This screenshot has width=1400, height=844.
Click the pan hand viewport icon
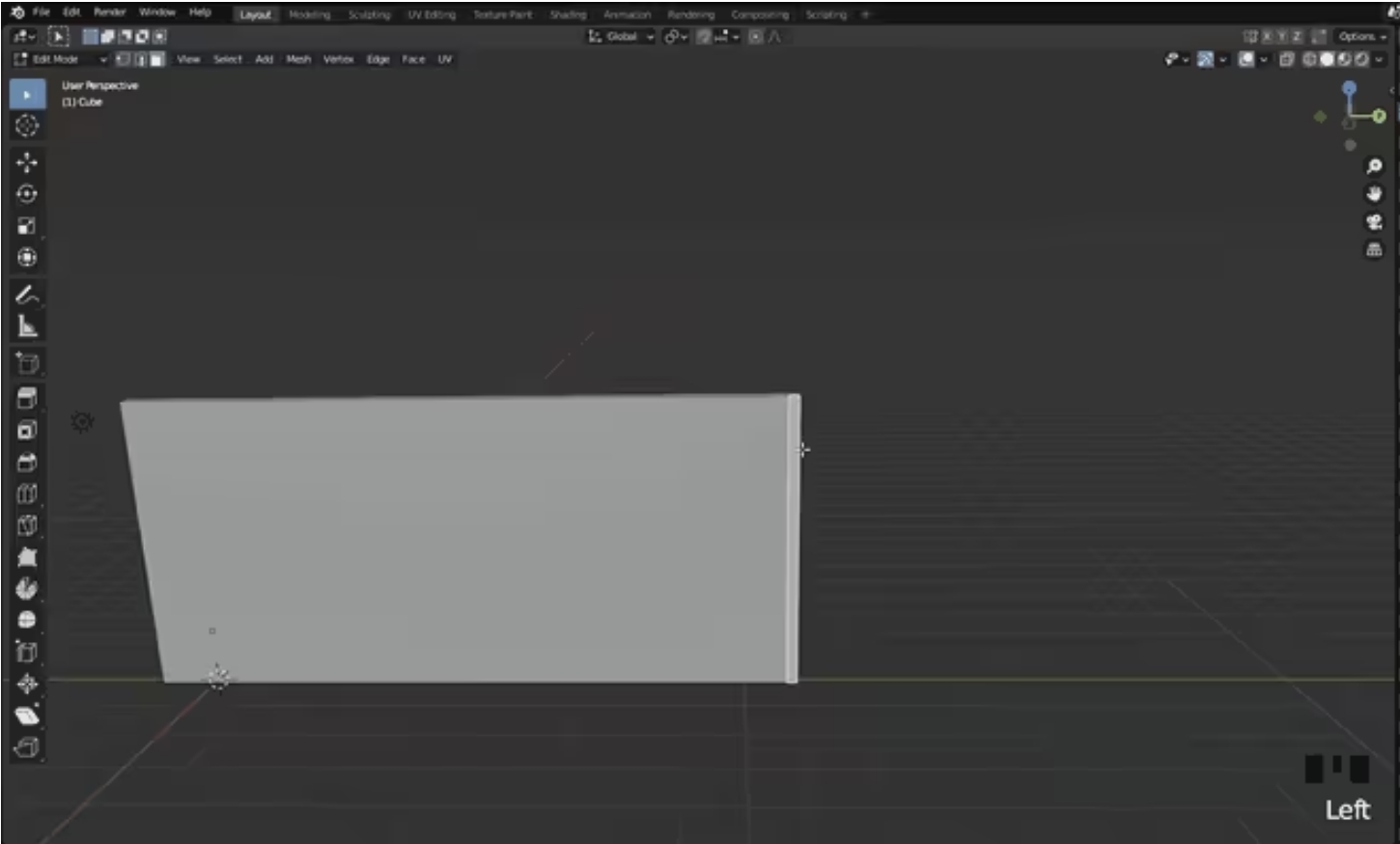click(x=1374, y=194)
